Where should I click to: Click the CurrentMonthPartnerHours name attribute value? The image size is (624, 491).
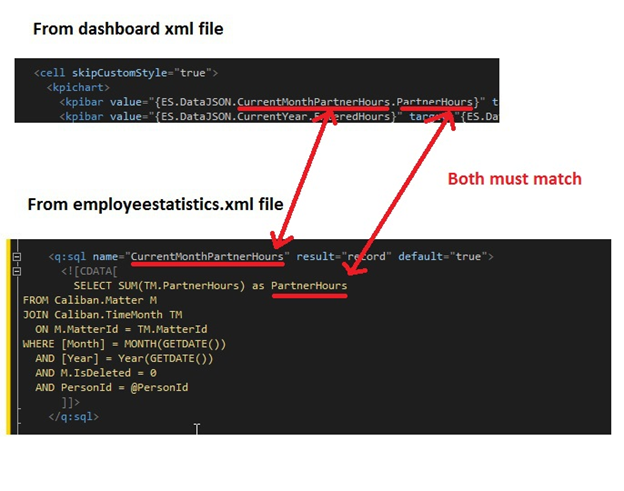tap(207, 257)
